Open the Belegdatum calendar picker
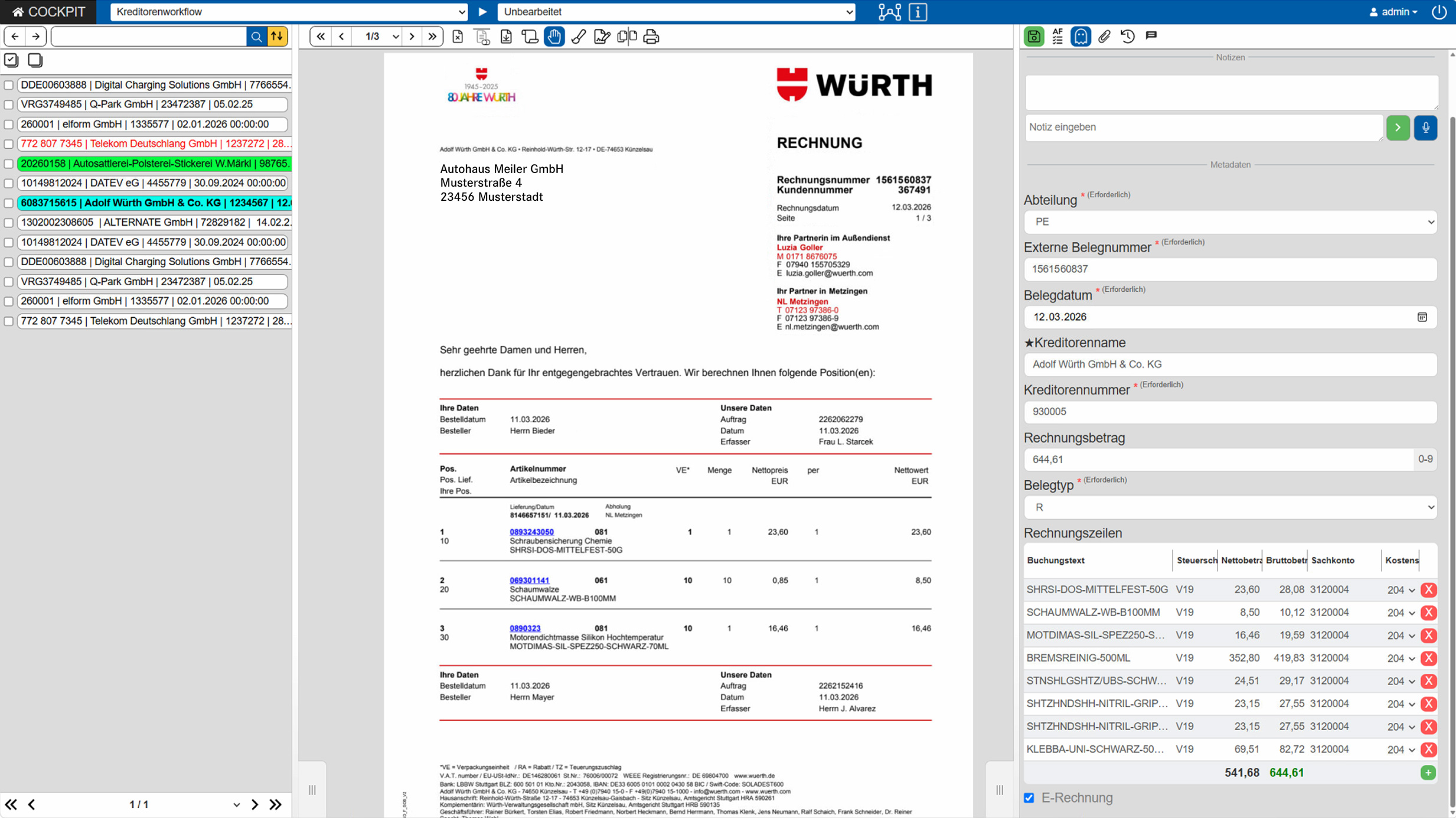 pos(1422,317)
